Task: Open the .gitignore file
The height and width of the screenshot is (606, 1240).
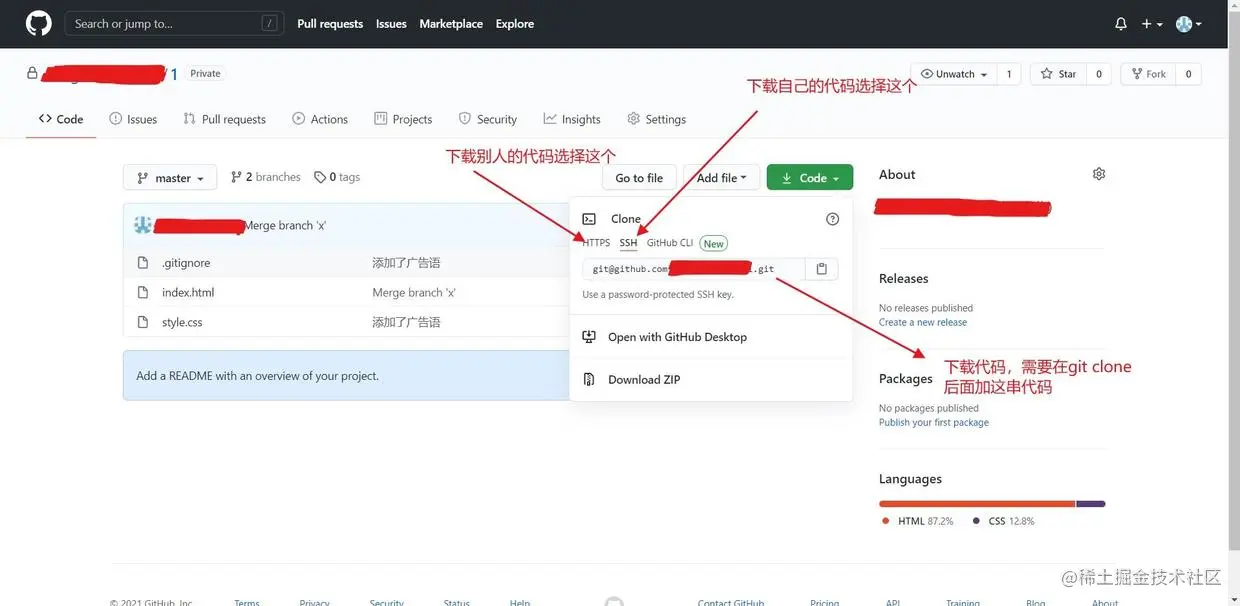Action: pyautogui.click(x=186, y=263)
